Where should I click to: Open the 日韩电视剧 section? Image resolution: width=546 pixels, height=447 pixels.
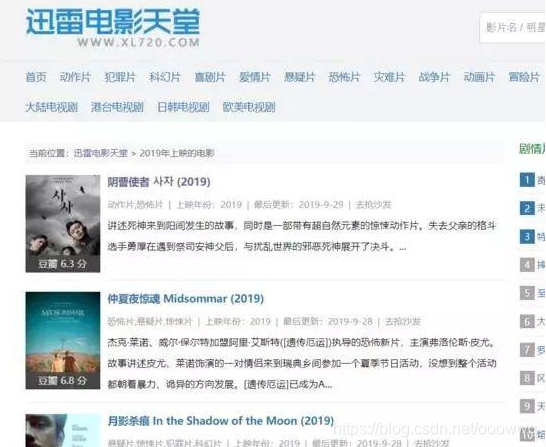(183, 107)
